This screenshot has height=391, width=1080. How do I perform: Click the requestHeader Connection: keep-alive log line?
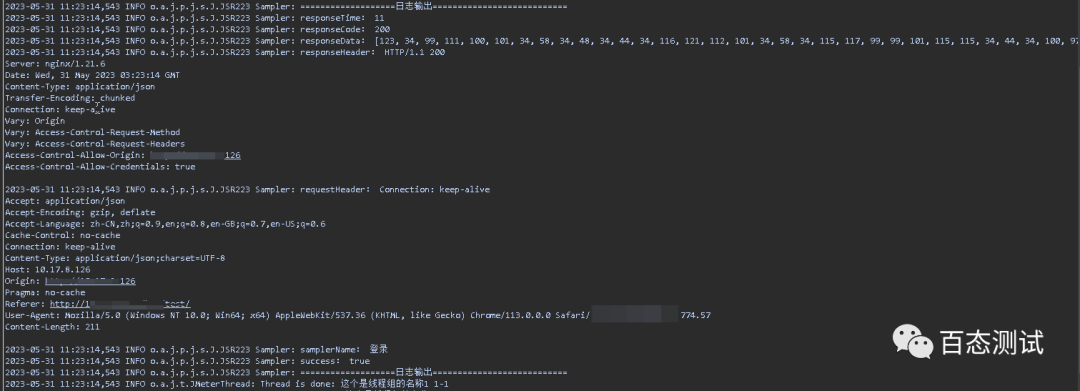click(247, 189)
